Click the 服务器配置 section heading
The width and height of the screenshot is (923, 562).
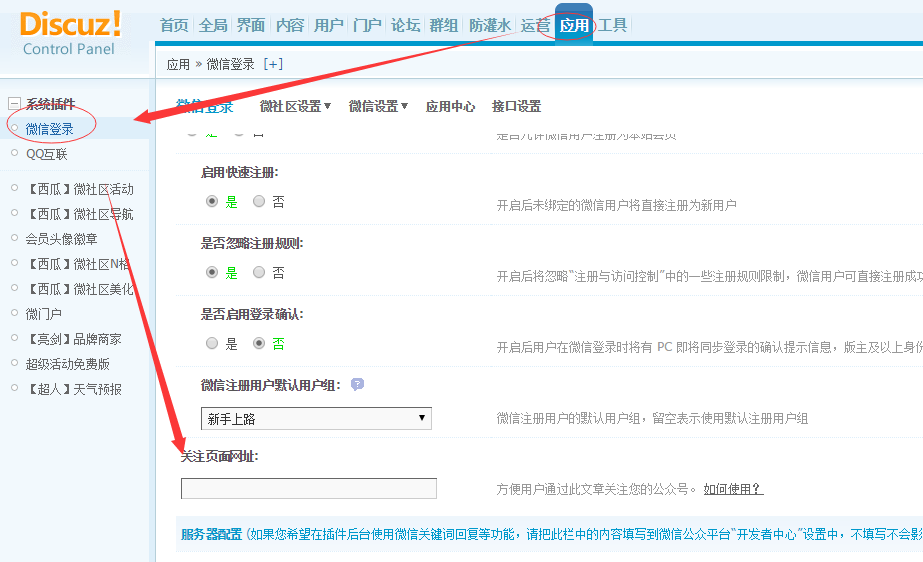pos(211,534)
